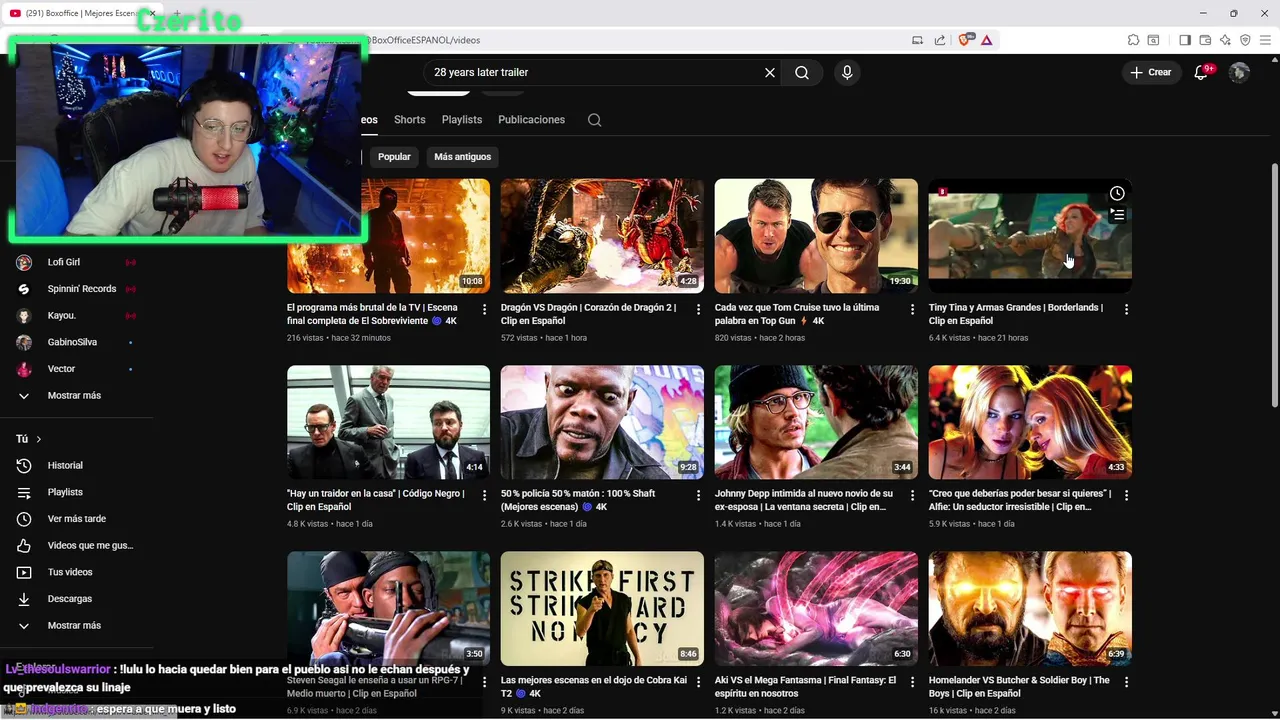Image resolution: width=1280 pixels, height=720 pixels.
Task: Click install app icon in address bar
Action: (x=917, y=40)
